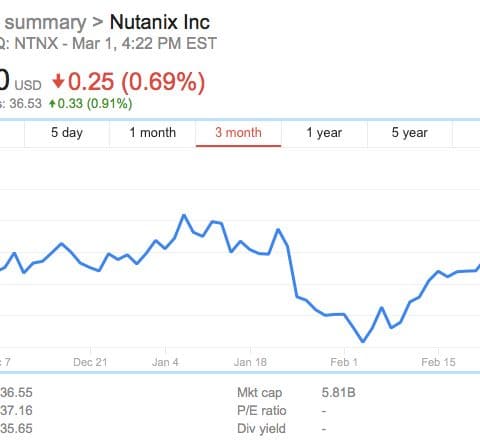480x445 pixels.
Task: Click the green up arrow icon
Action: (x=52, y=104)
